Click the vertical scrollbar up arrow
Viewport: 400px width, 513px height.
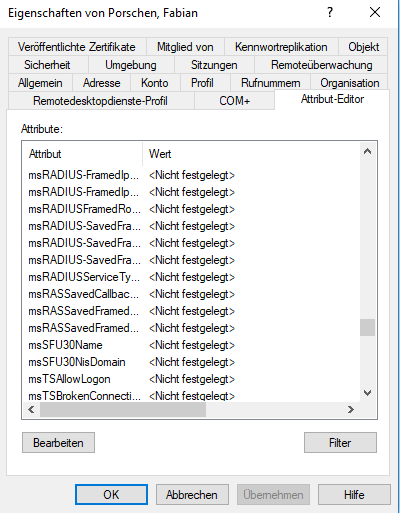(367, 152)
